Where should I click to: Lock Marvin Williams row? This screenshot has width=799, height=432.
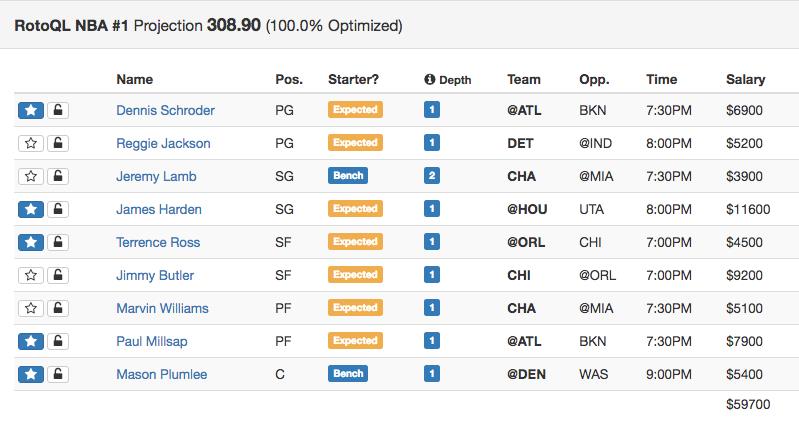point(58,308)
